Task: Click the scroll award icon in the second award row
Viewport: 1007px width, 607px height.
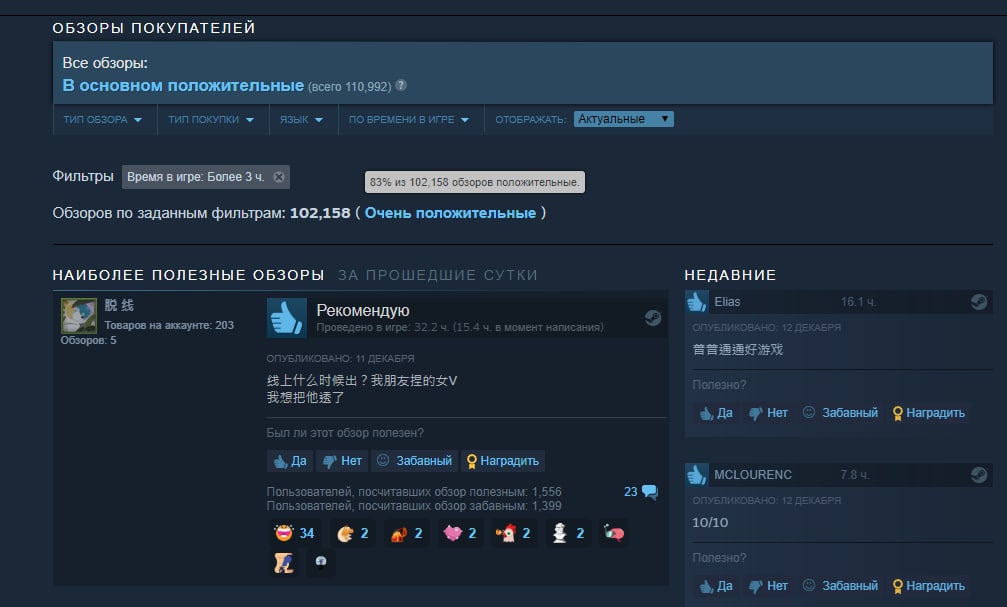Action: (x=284, y=563)
